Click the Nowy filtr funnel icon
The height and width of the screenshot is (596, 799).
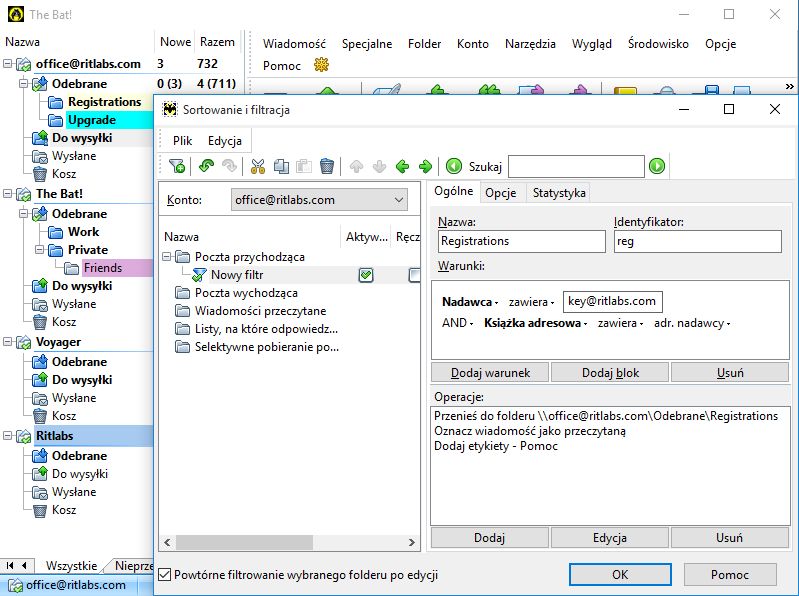[x=199, y=275]
